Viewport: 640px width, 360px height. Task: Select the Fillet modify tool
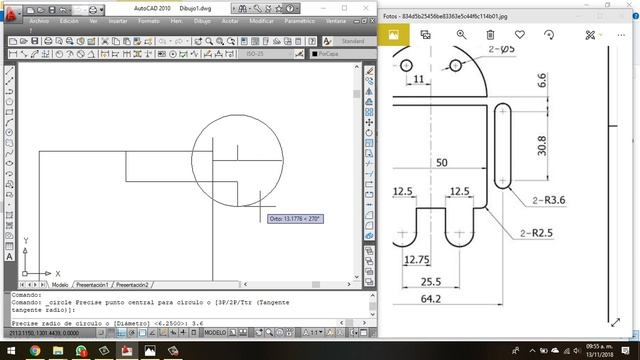(x=369, y=225)
